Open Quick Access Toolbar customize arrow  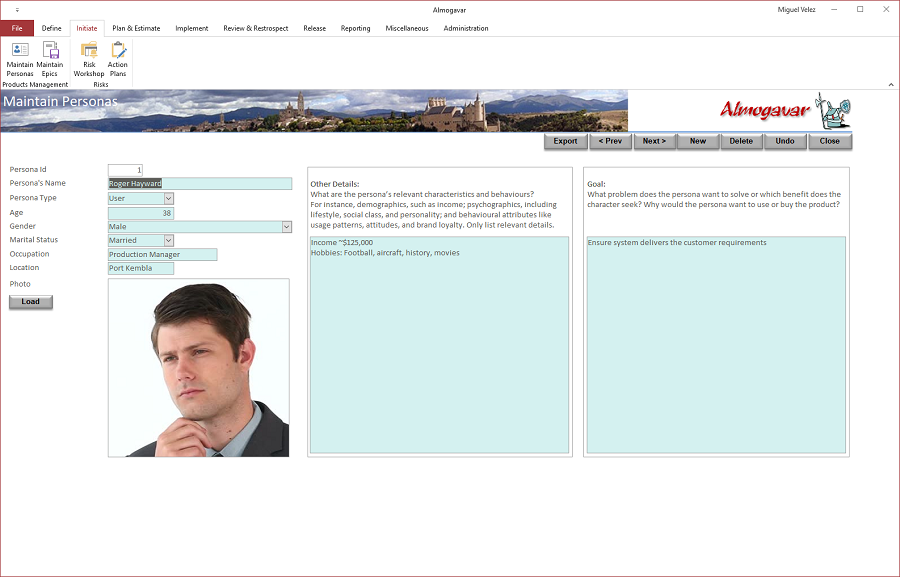[x=17, y=10]
